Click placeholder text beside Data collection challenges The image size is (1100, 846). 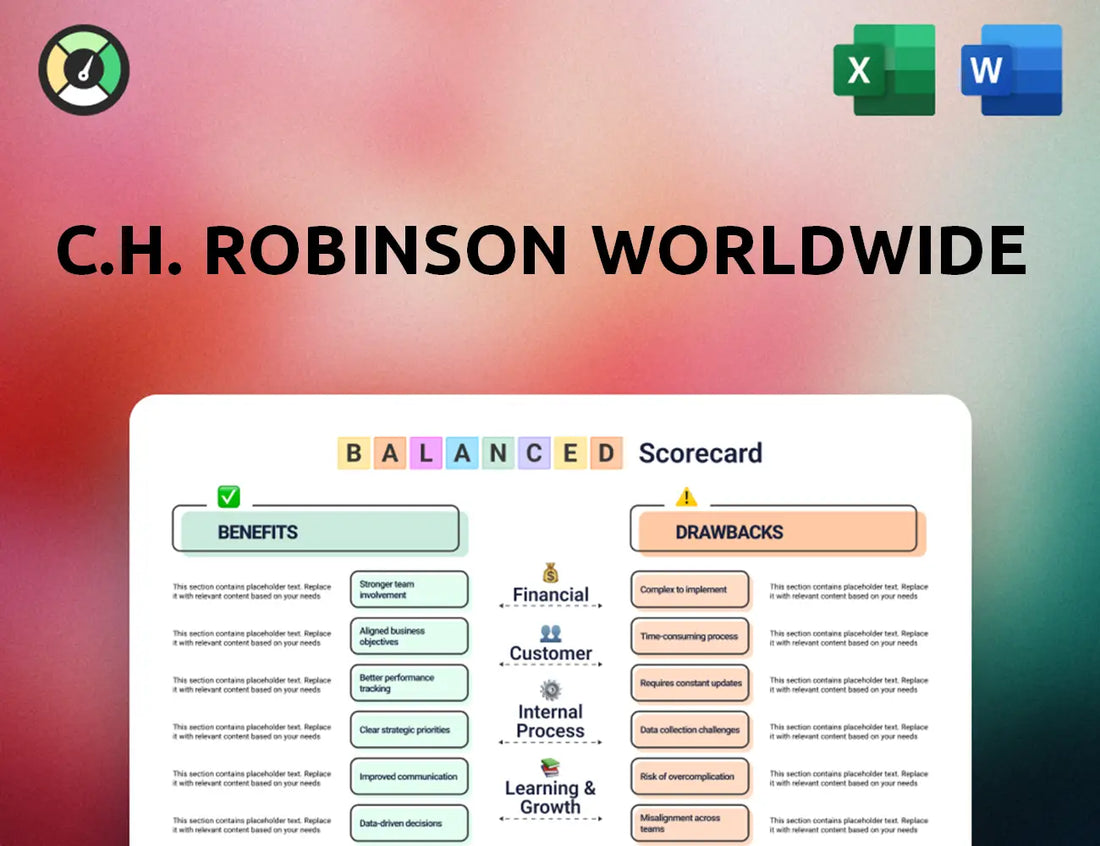[x=849, y=732]
